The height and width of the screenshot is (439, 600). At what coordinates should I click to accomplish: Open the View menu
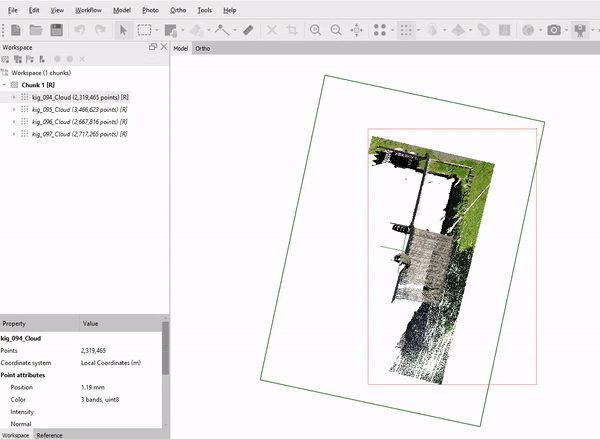(57, 10)
